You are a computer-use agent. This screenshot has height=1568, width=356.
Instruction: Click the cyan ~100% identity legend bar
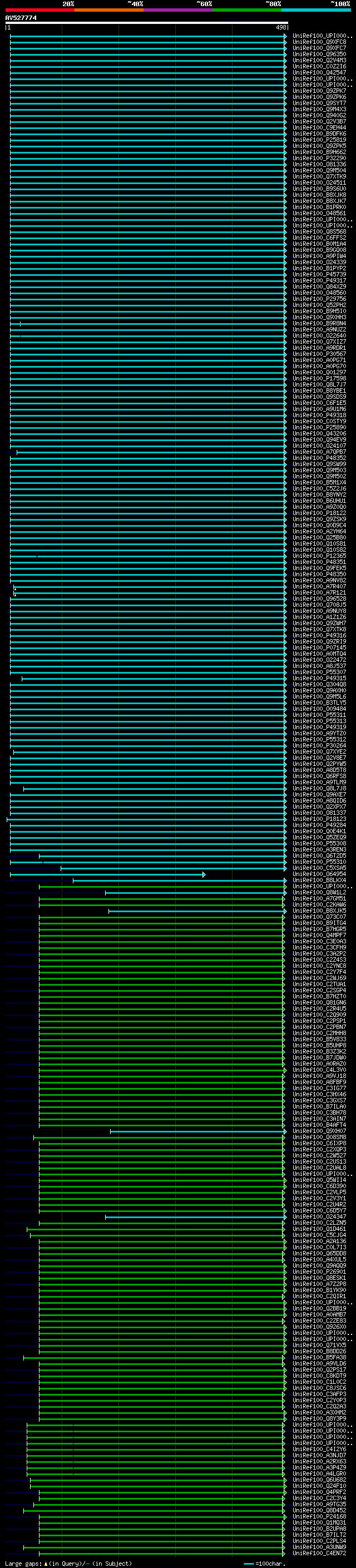316,10
